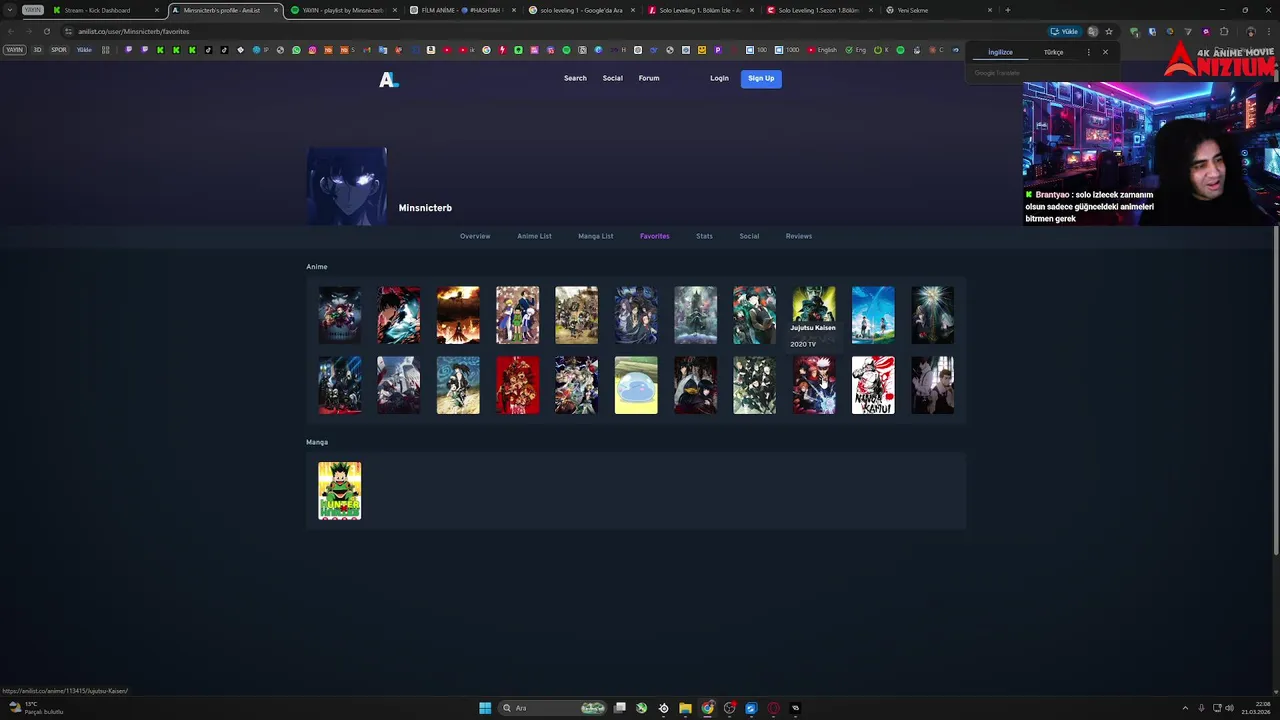This screenshot has height=720, width=1280.
Task: Switch to the Stats profile tab
Action: [x=704, y=236]
